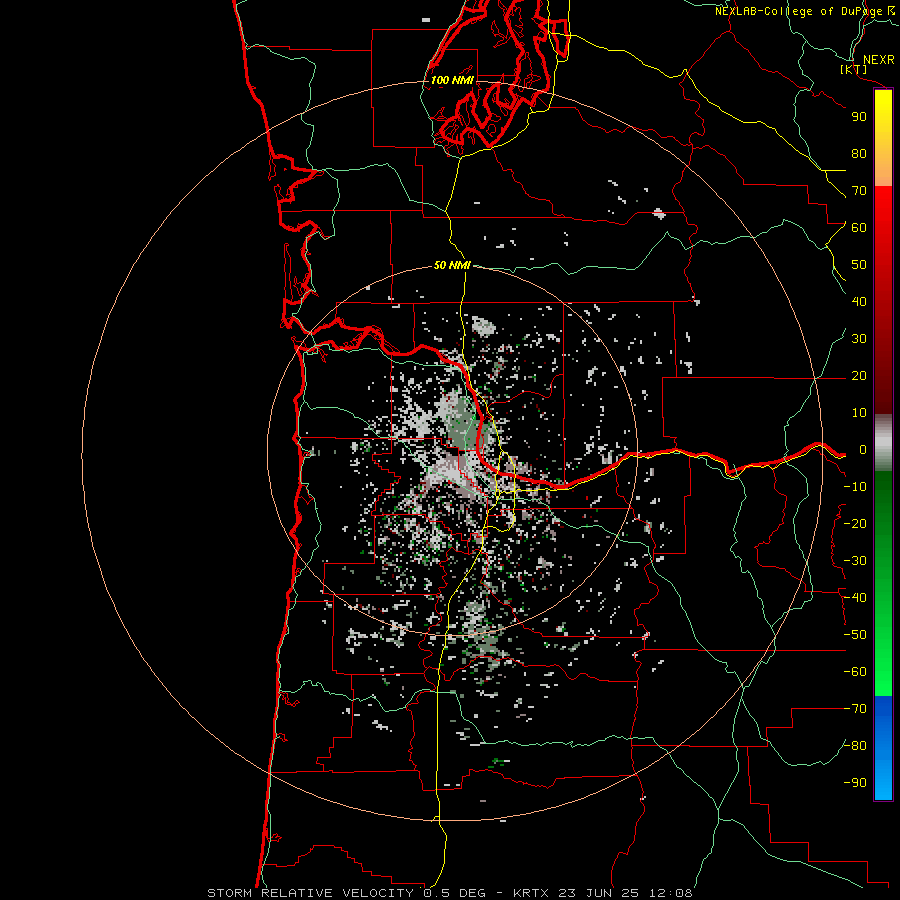Click the positive 80 knot scale value

click(x=859, y=154)
